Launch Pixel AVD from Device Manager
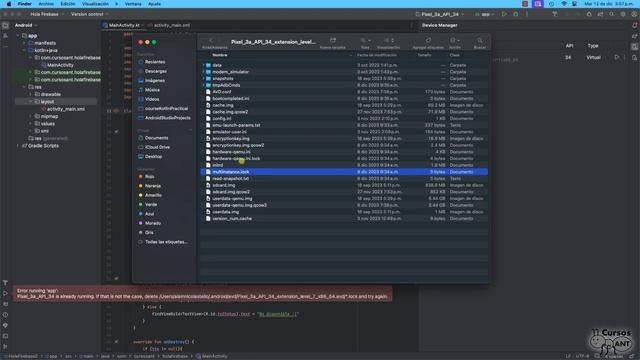 click(x=616, y=58)
